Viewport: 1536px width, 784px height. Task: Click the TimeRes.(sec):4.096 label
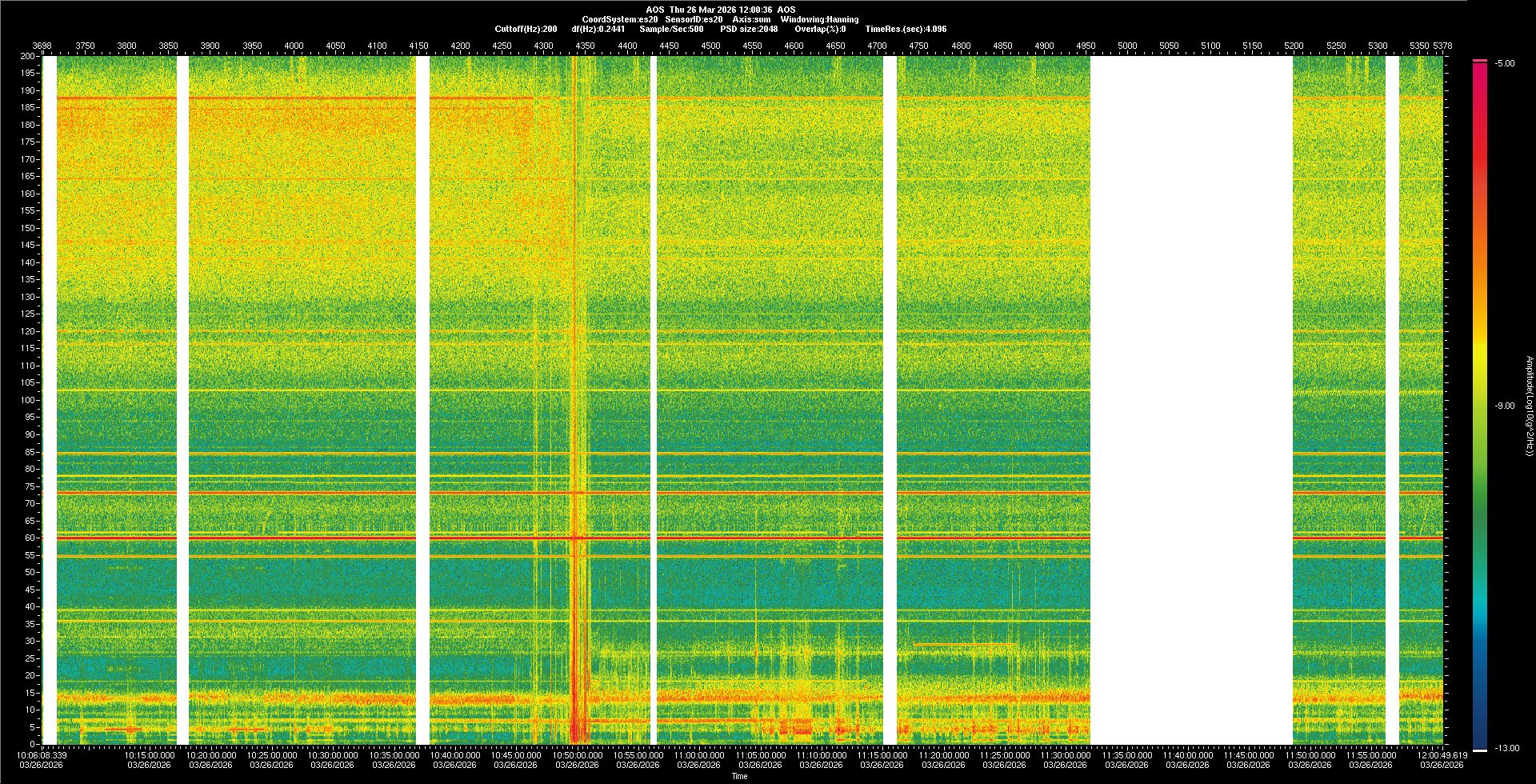point(906,29)
